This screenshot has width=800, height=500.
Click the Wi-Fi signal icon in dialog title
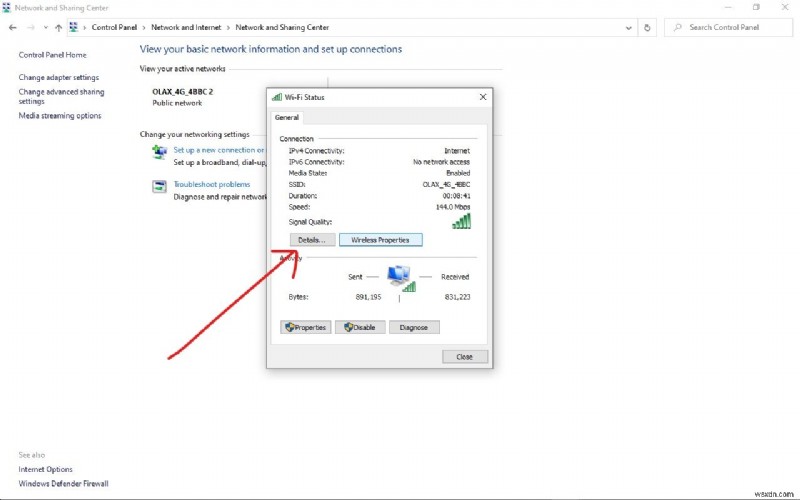click(x=277, y=97)
